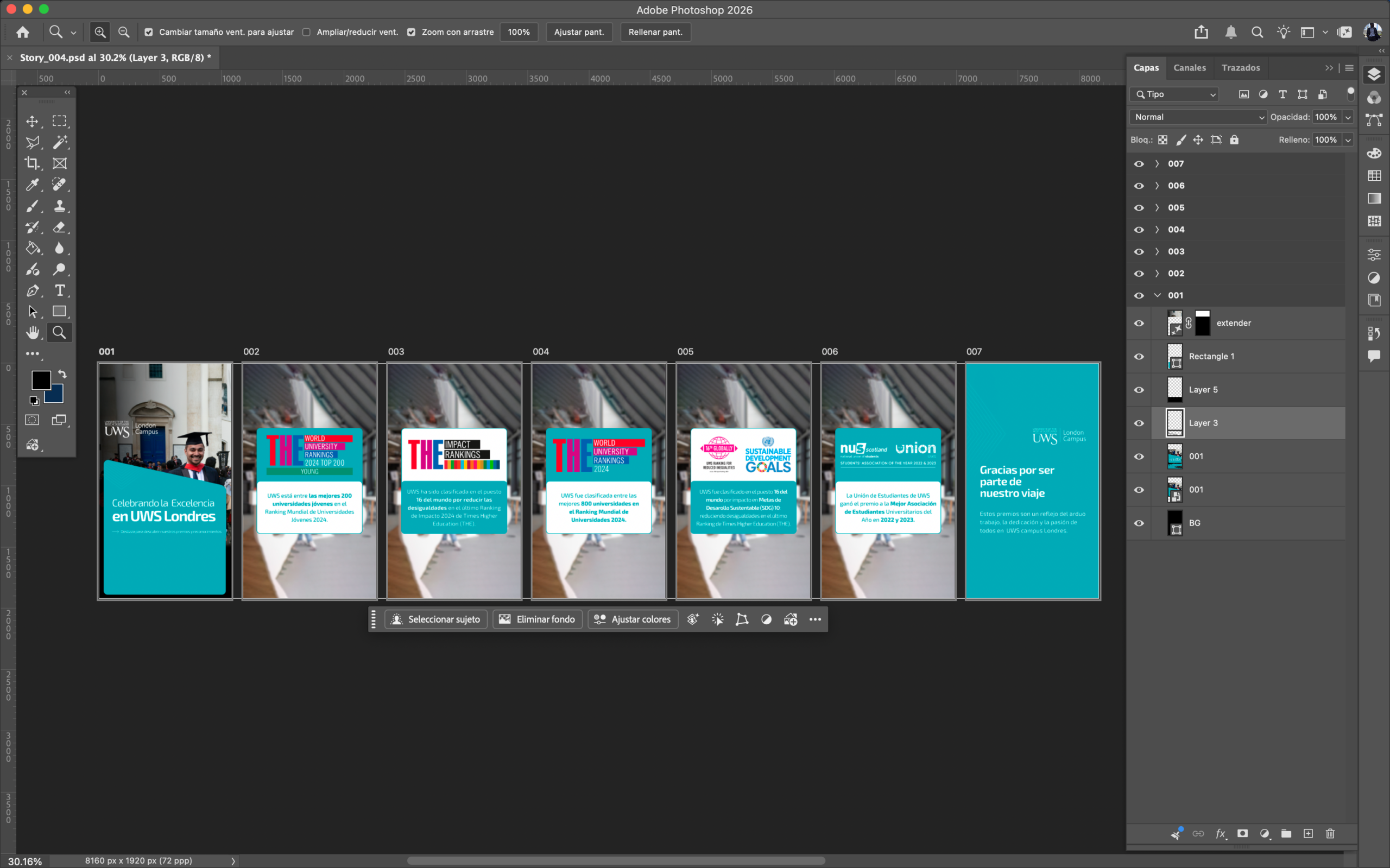Open notifications bell icon
Image resolution: width=1390 pixels, height=868 pixels.
1230,32
